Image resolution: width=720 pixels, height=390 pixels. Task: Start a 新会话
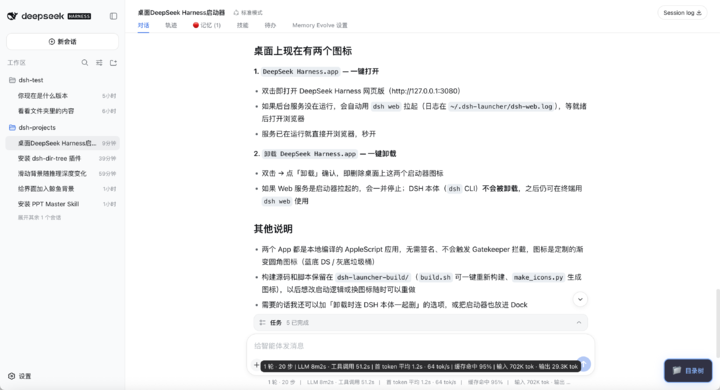[x=62, y=41]
